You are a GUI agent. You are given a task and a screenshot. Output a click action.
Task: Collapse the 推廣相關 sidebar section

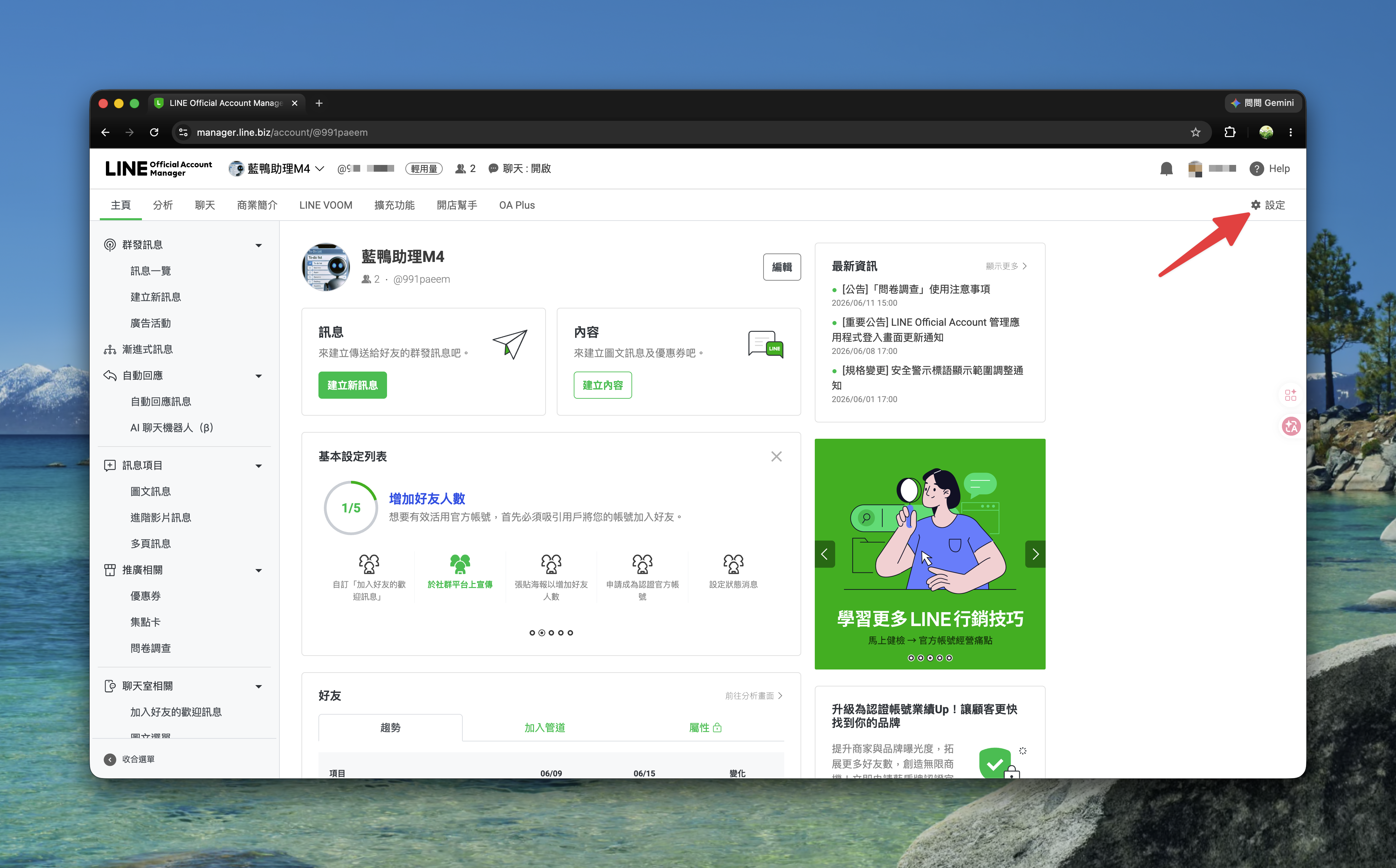258,570
